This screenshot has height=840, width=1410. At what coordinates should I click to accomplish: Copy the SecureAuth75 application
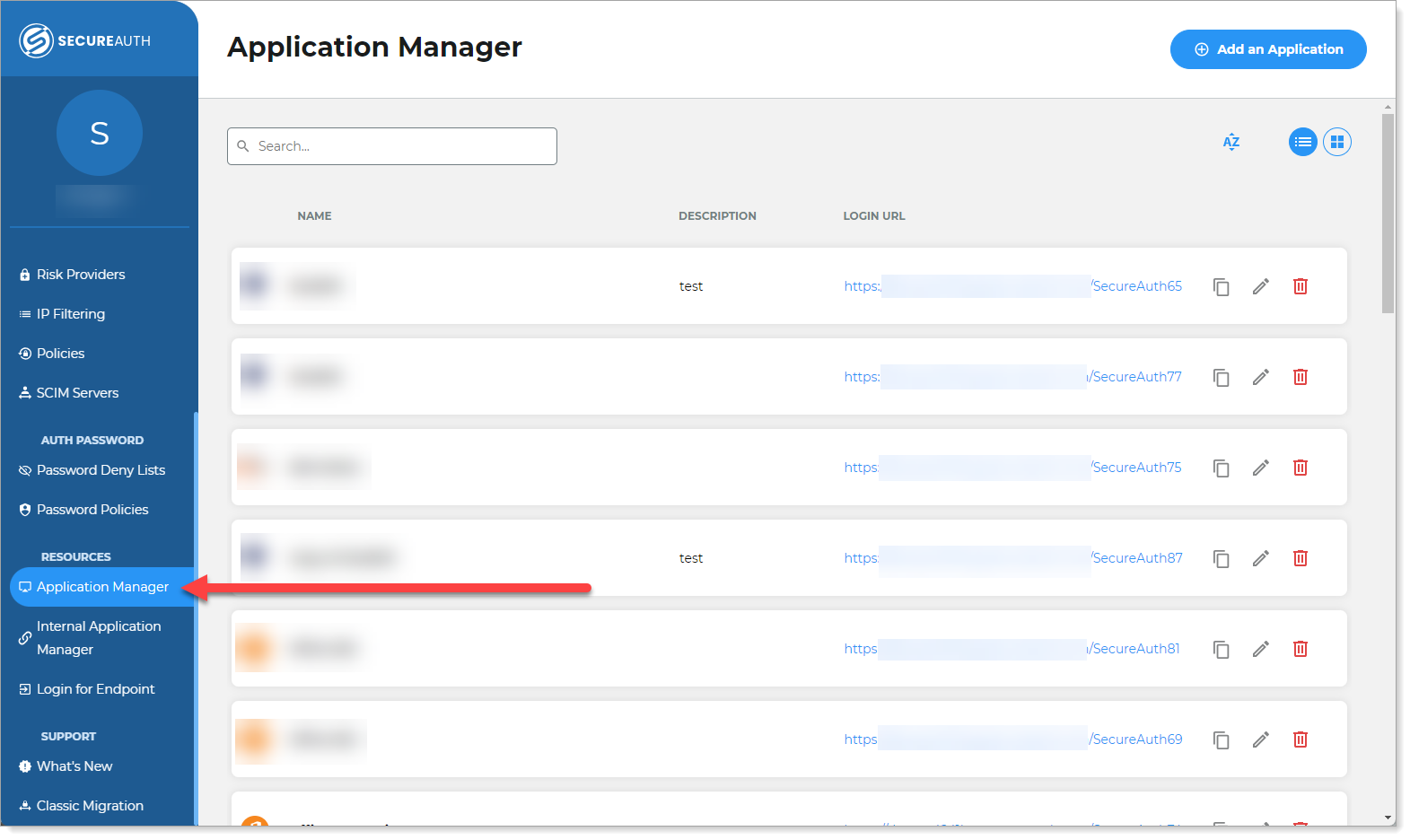(1222, 468)
